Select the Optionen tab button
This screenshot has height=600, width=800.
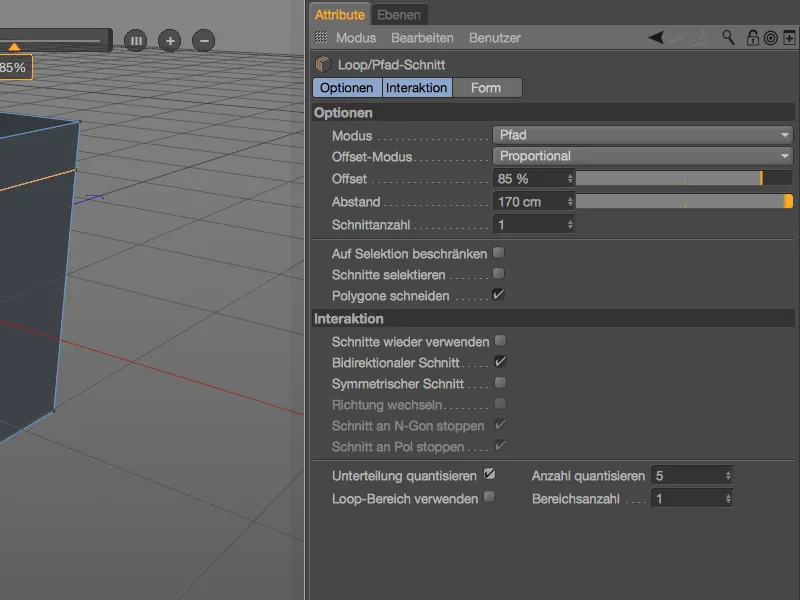point(347,88)
